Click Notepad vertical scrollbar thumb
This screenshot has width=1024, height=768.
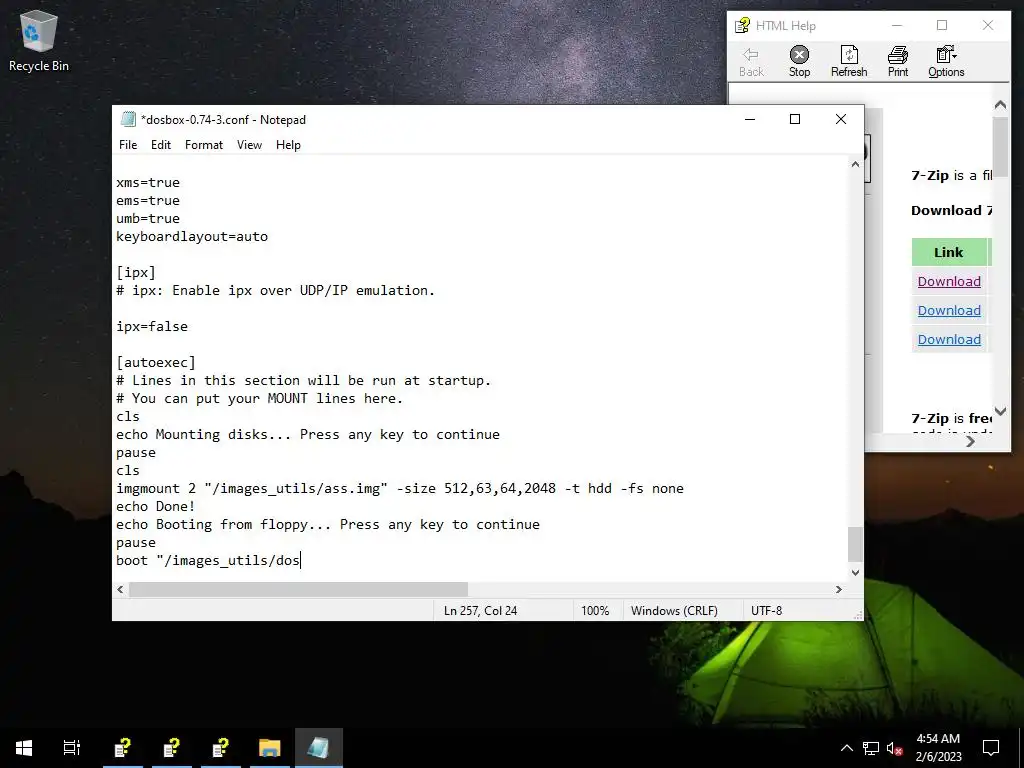tap(856, 543)
